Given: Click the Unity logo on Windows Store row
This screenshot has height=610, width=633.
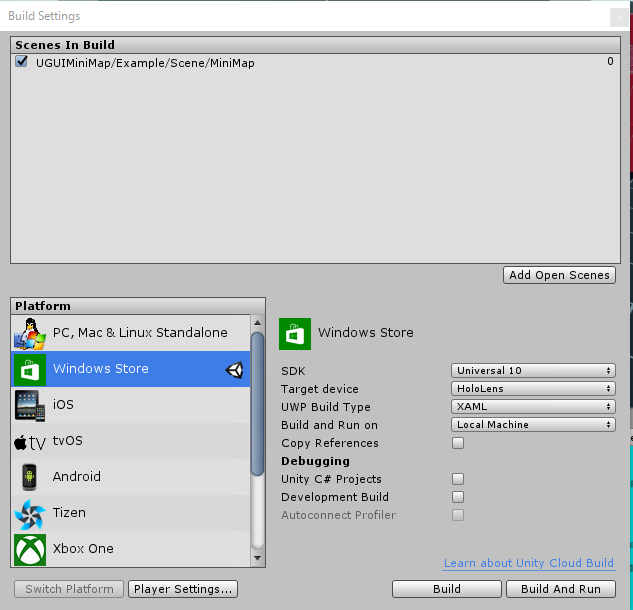Looking at the screenshot, I should pos(235,369).
